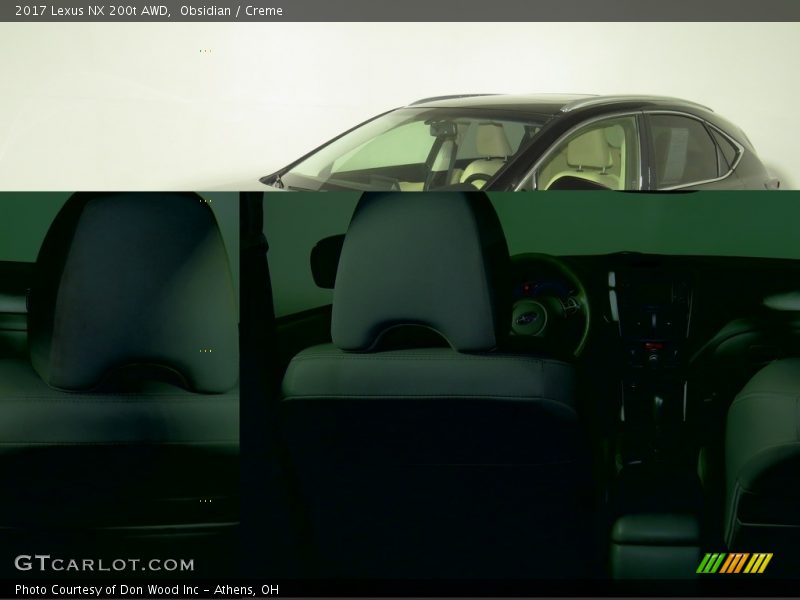Click the striped color-bar logo icon
The width and height of the screenshot is (800, 600).
coord(734,563)
